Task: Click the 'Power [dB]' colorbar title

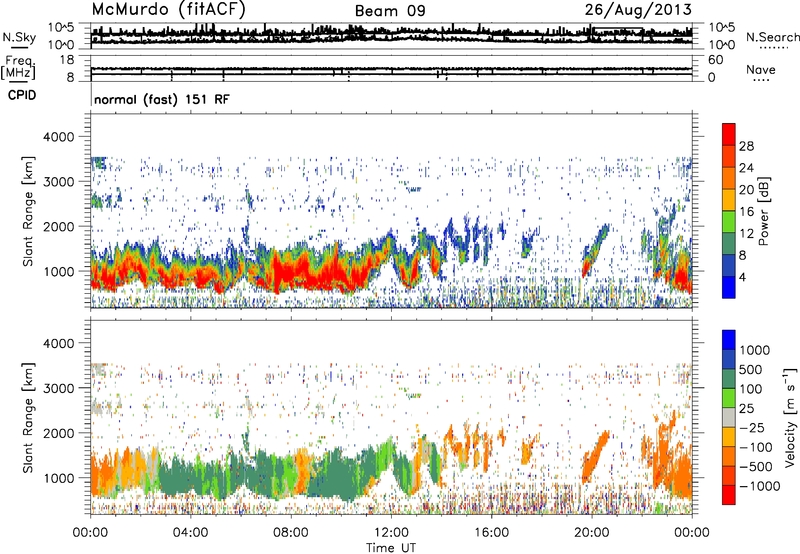Action: click(x=764, y=211)
